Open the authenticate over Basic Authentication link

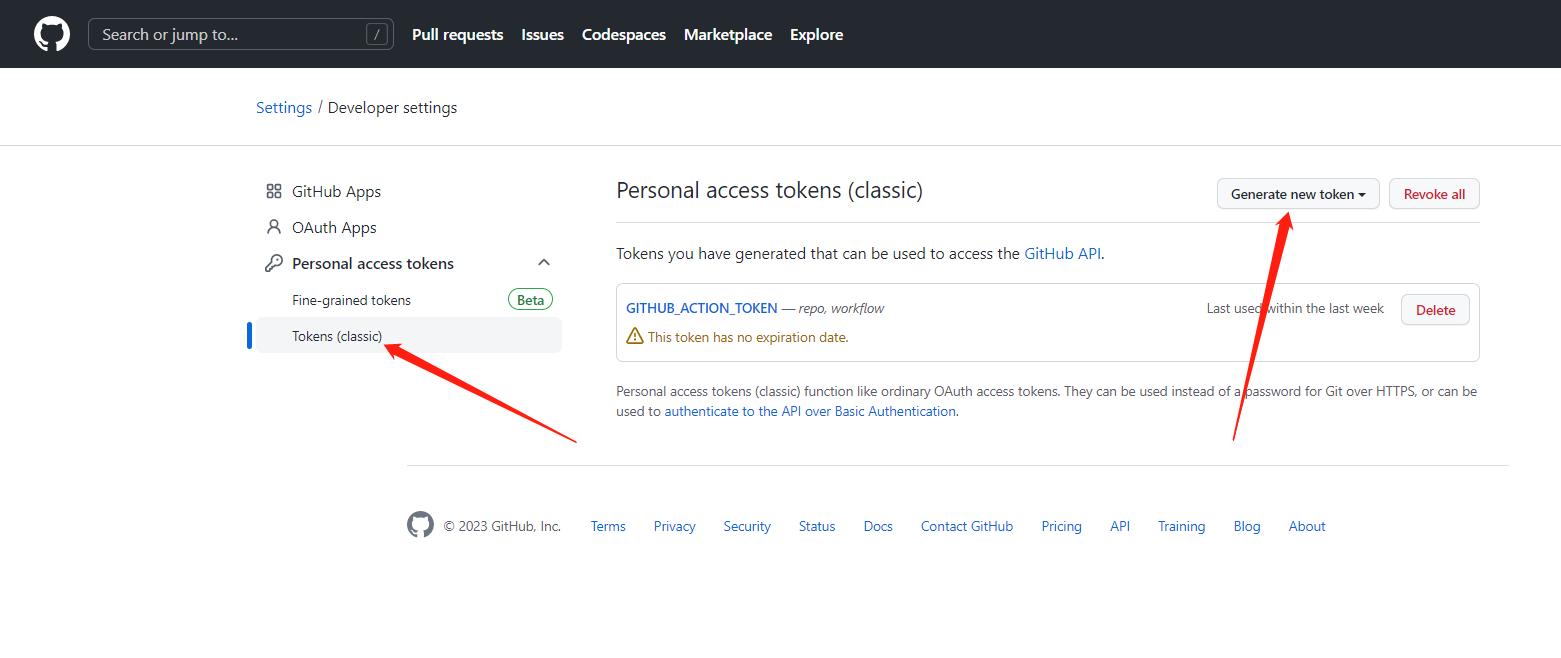[810, 411]
